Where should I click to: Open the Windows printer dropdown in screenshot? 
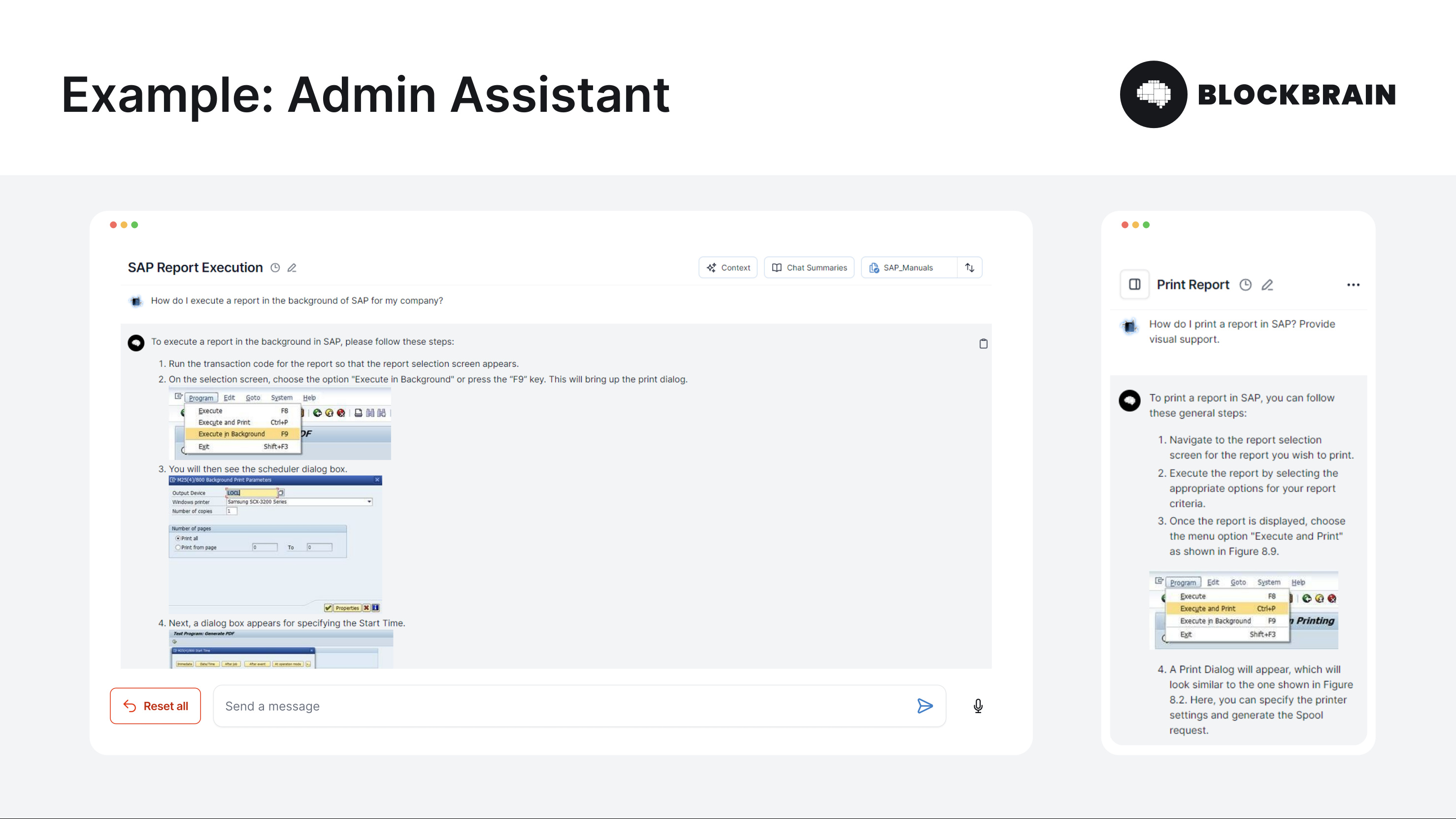[x=369, y=502]
